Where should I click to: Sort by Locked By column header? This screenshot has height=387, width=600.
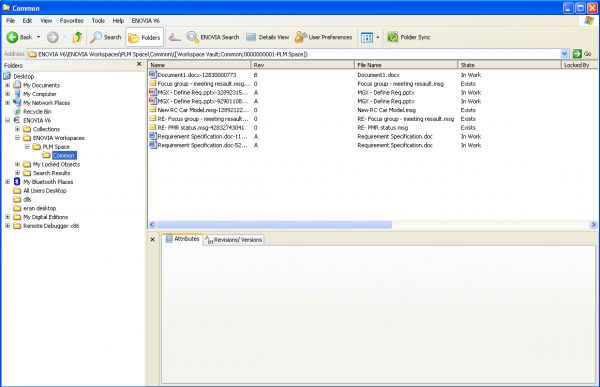click(x=579, y=65)
